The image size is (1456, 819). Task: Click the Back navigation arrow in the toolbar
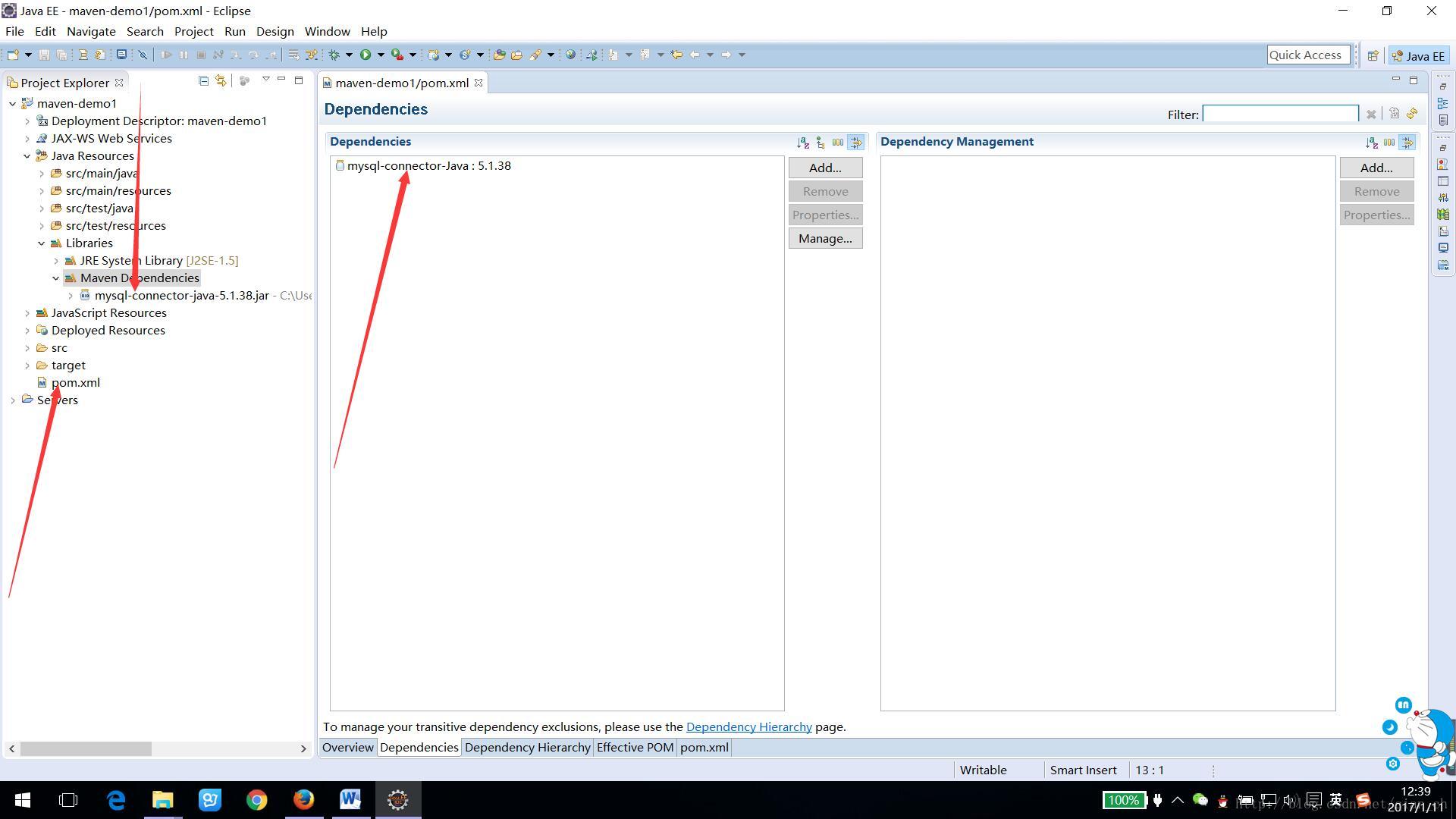point(694,55)
